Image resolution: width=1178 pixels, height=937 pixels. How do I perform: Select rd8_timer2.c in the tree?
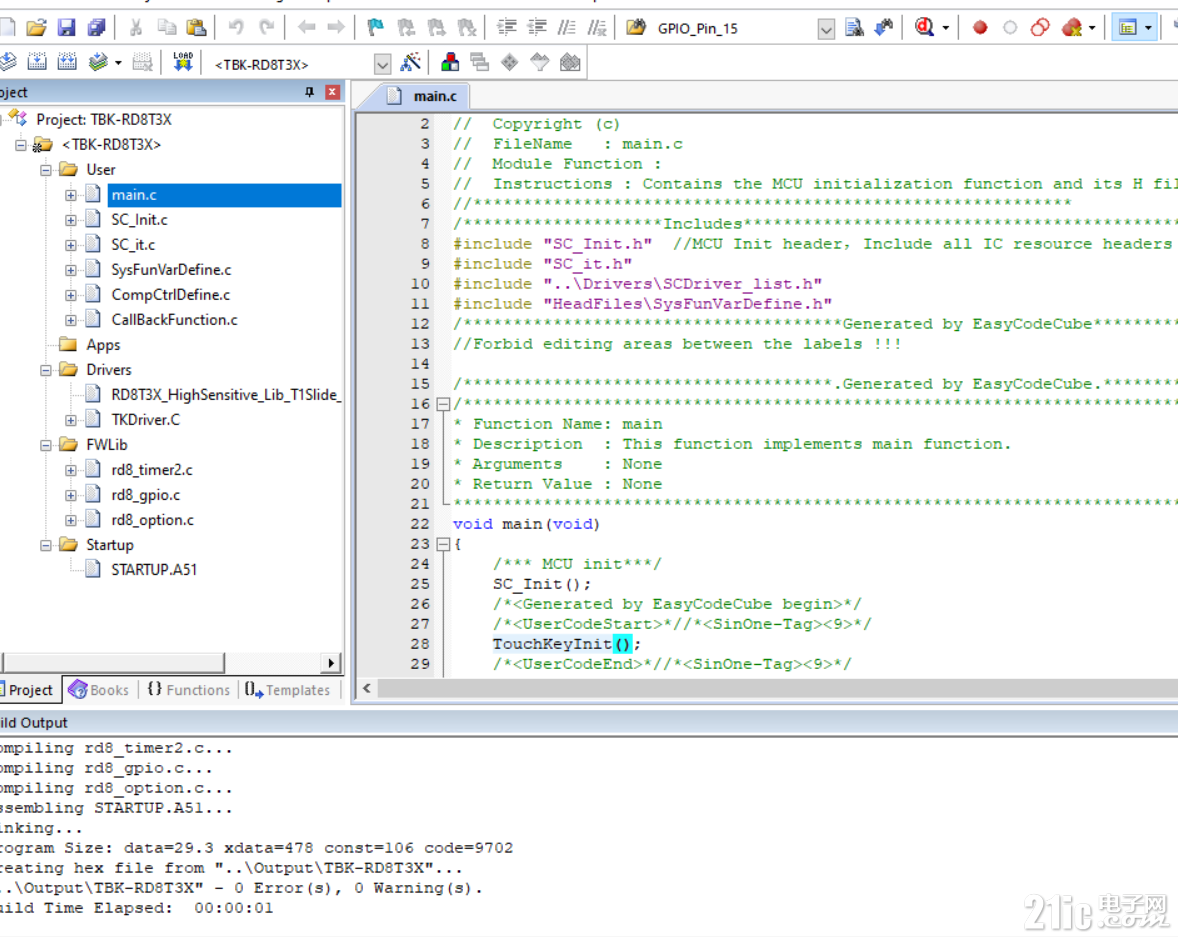coord(152,470)
